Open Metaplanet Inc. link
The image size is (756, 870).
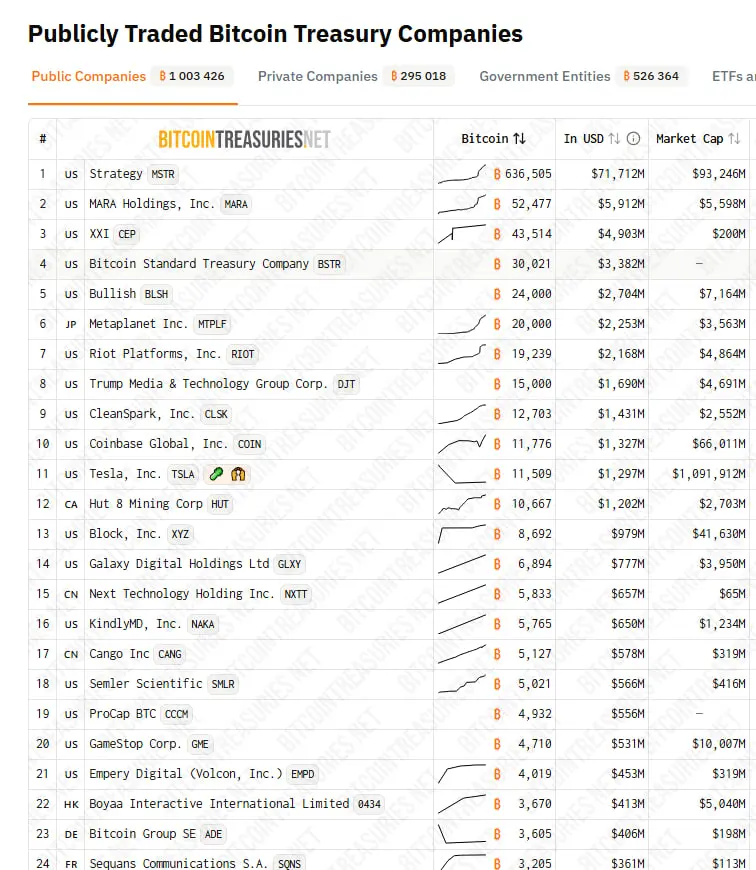click(139, 323)
